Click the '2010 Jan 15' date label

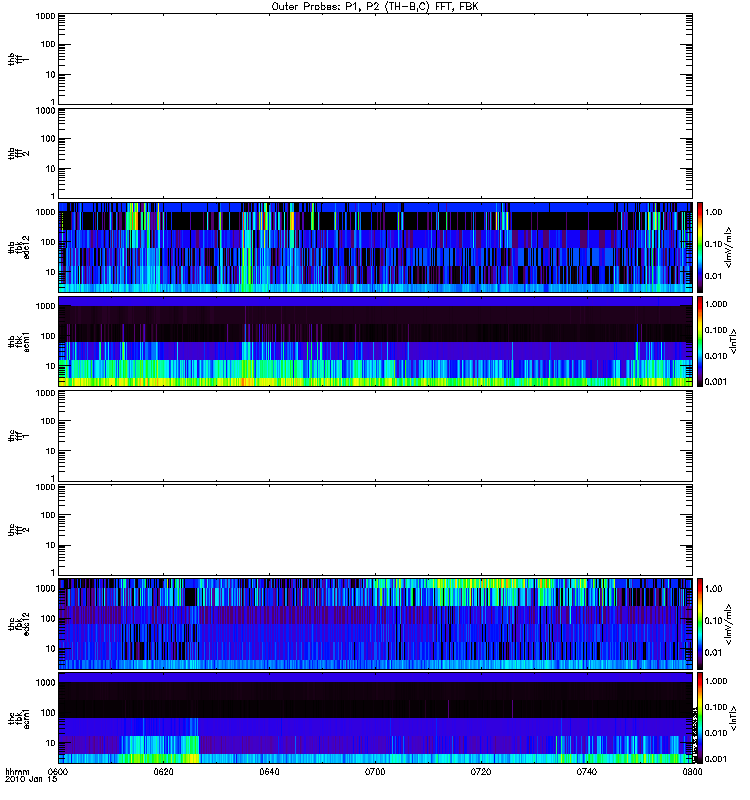[31, 780]
